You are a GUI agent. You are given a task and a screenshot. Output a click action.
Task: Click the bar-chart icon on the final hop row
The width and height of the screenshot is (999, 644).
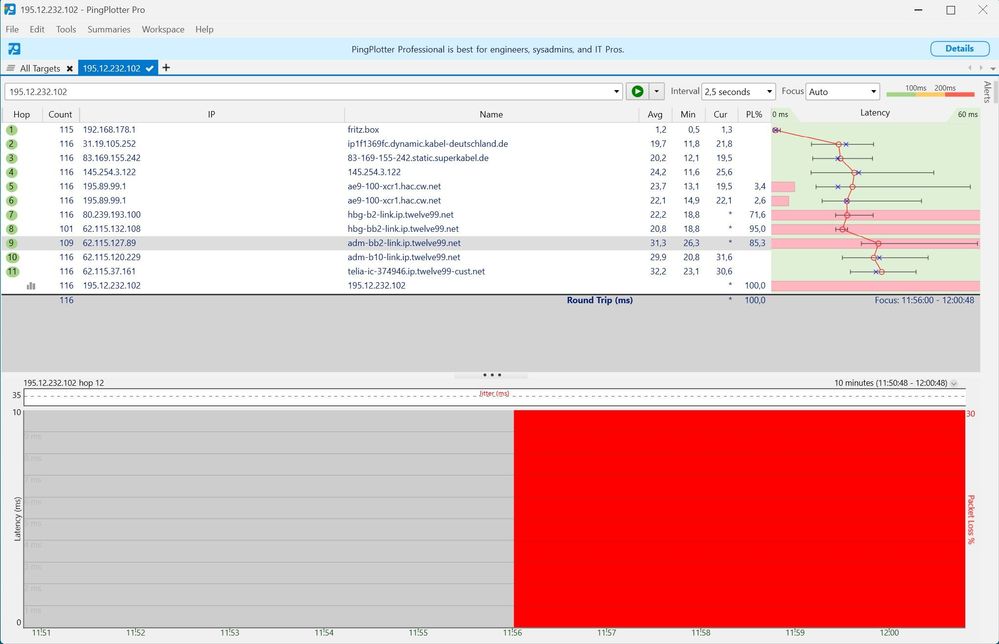coord(31,286)
